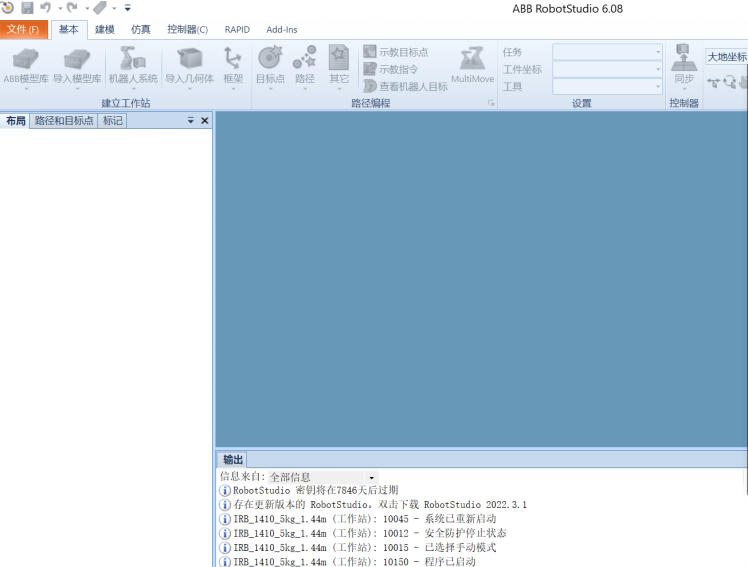Open the 任务 task combo box

607,52
